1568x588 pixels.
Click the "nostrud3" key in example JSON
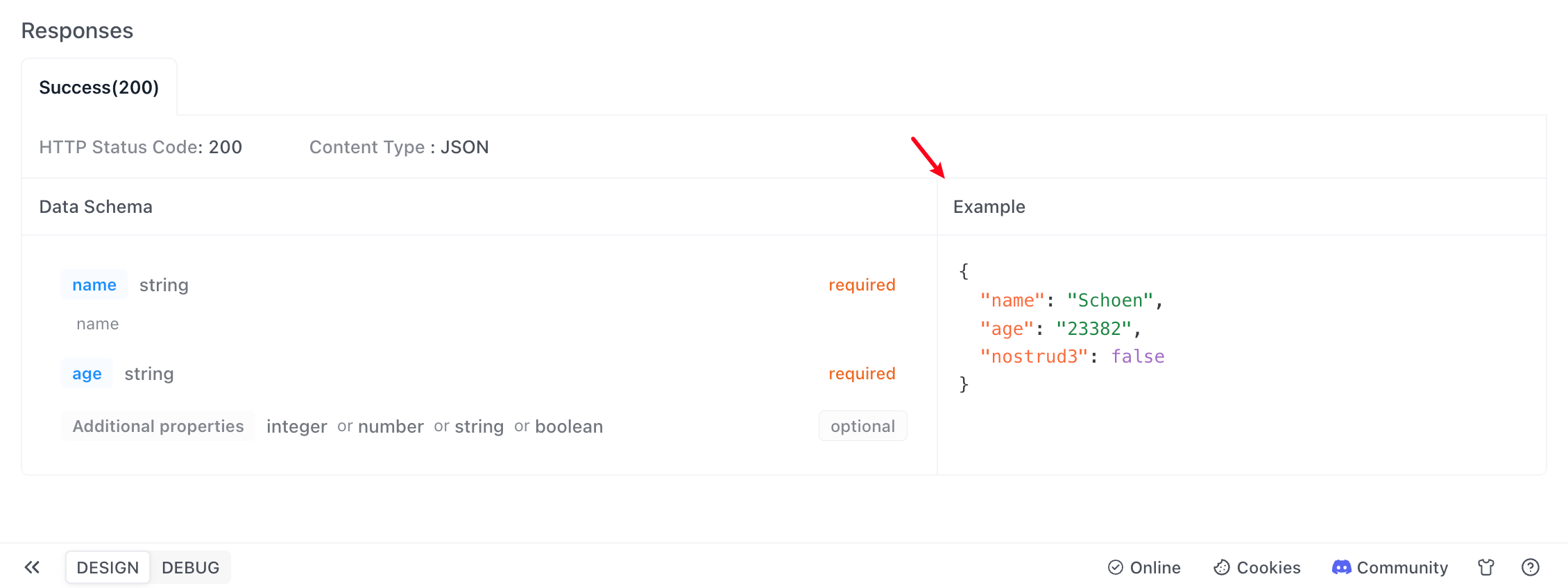tap(1033, 356)
